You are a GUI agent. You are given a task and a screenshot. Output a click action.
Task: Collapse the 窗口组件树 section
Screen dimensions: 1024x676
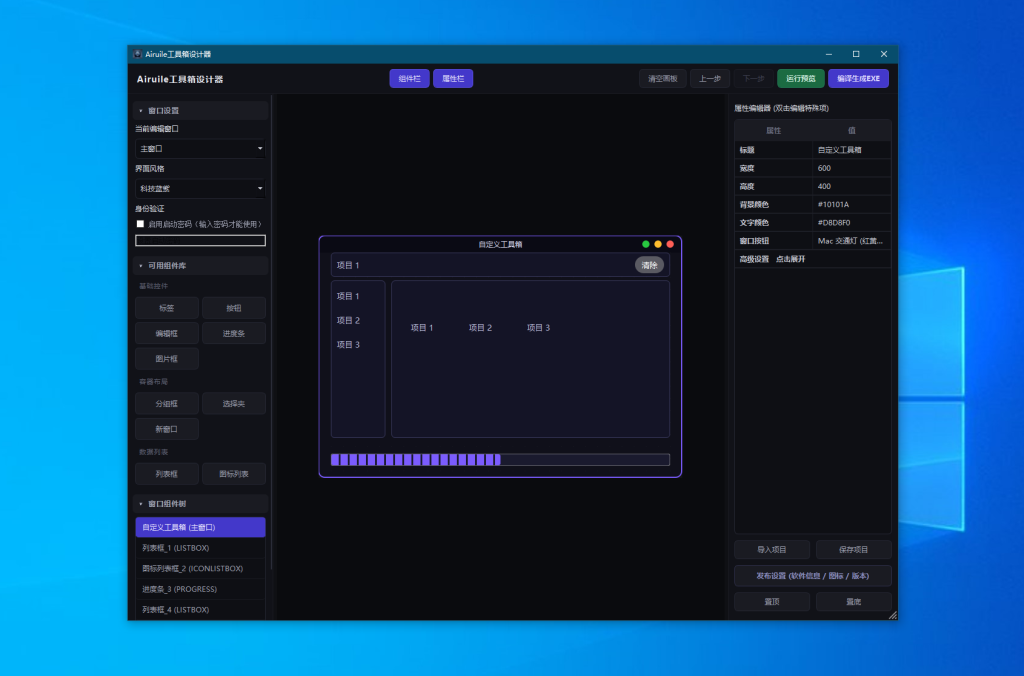[x=200, y=504]
